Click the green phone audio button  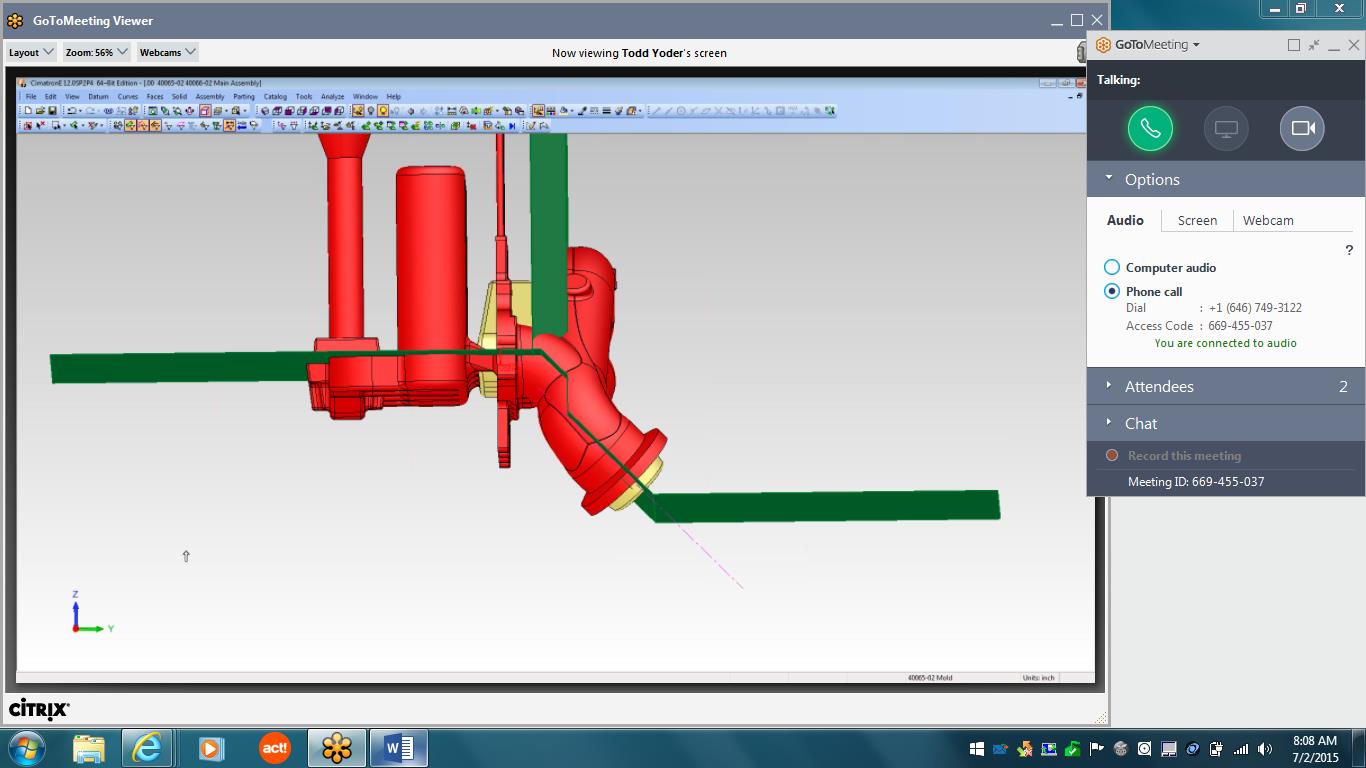point(1150,128)
